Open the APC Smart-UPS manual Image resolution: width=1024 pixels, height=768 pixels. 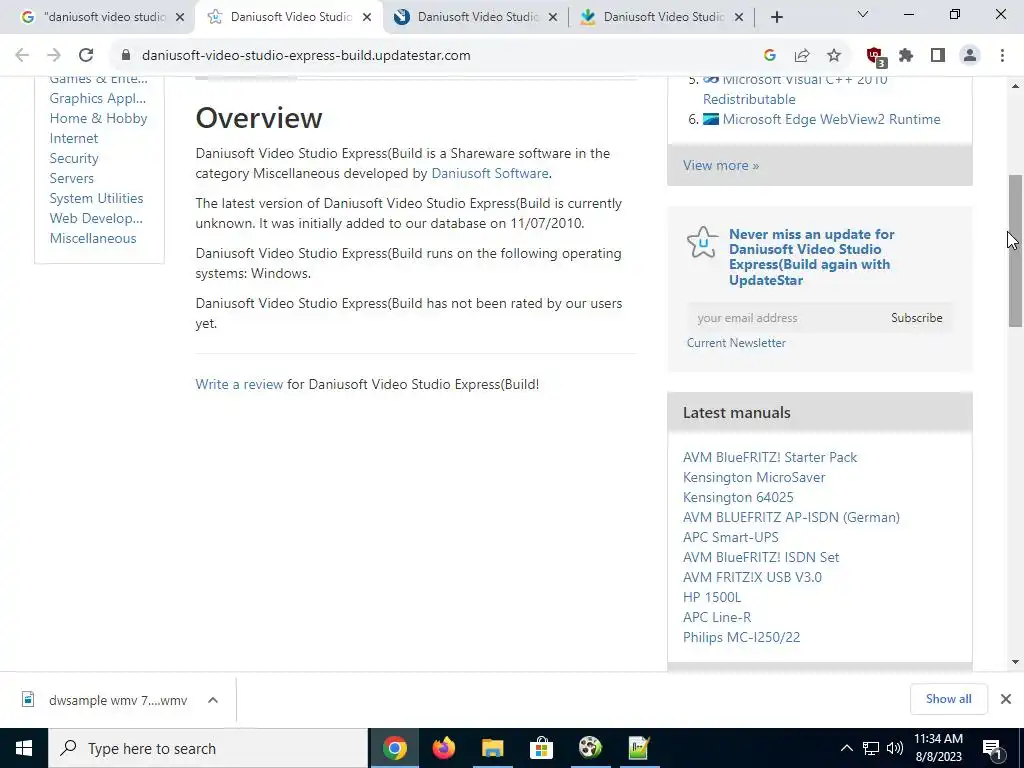(x=731, y=537)
